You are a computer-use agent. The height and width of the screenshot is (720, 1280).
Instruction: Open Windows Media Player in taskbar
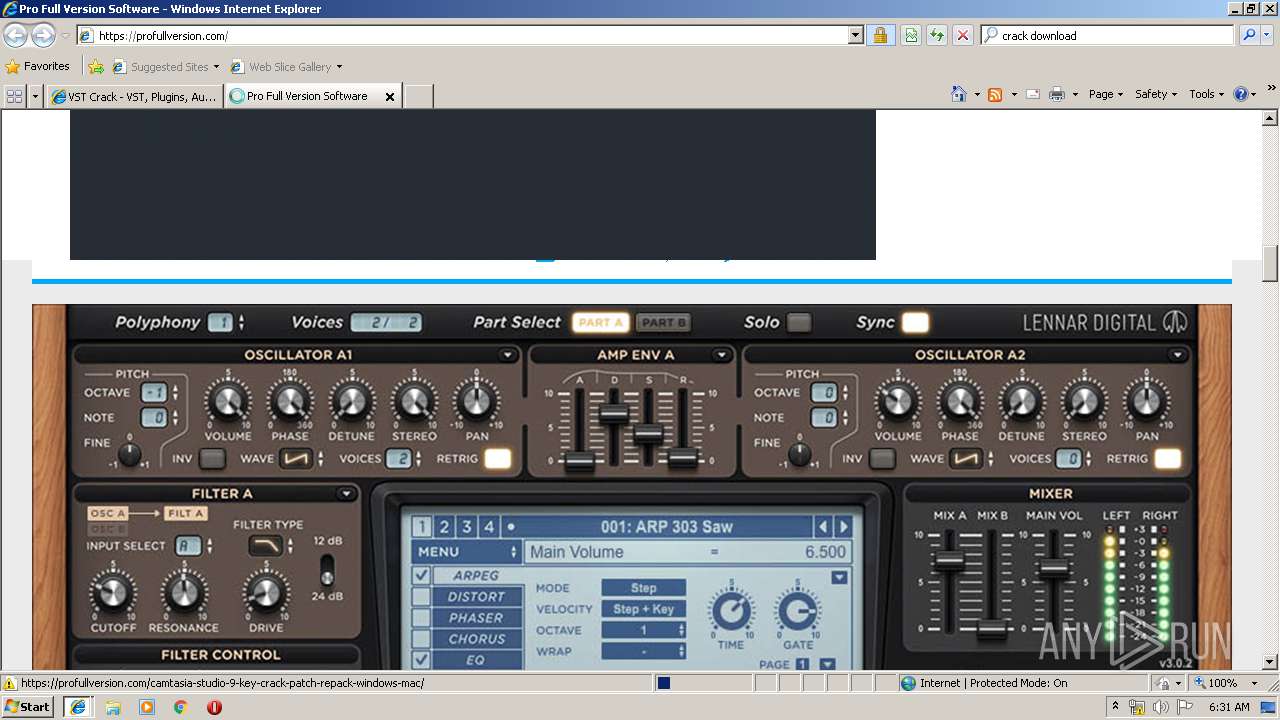coord(147,707)
